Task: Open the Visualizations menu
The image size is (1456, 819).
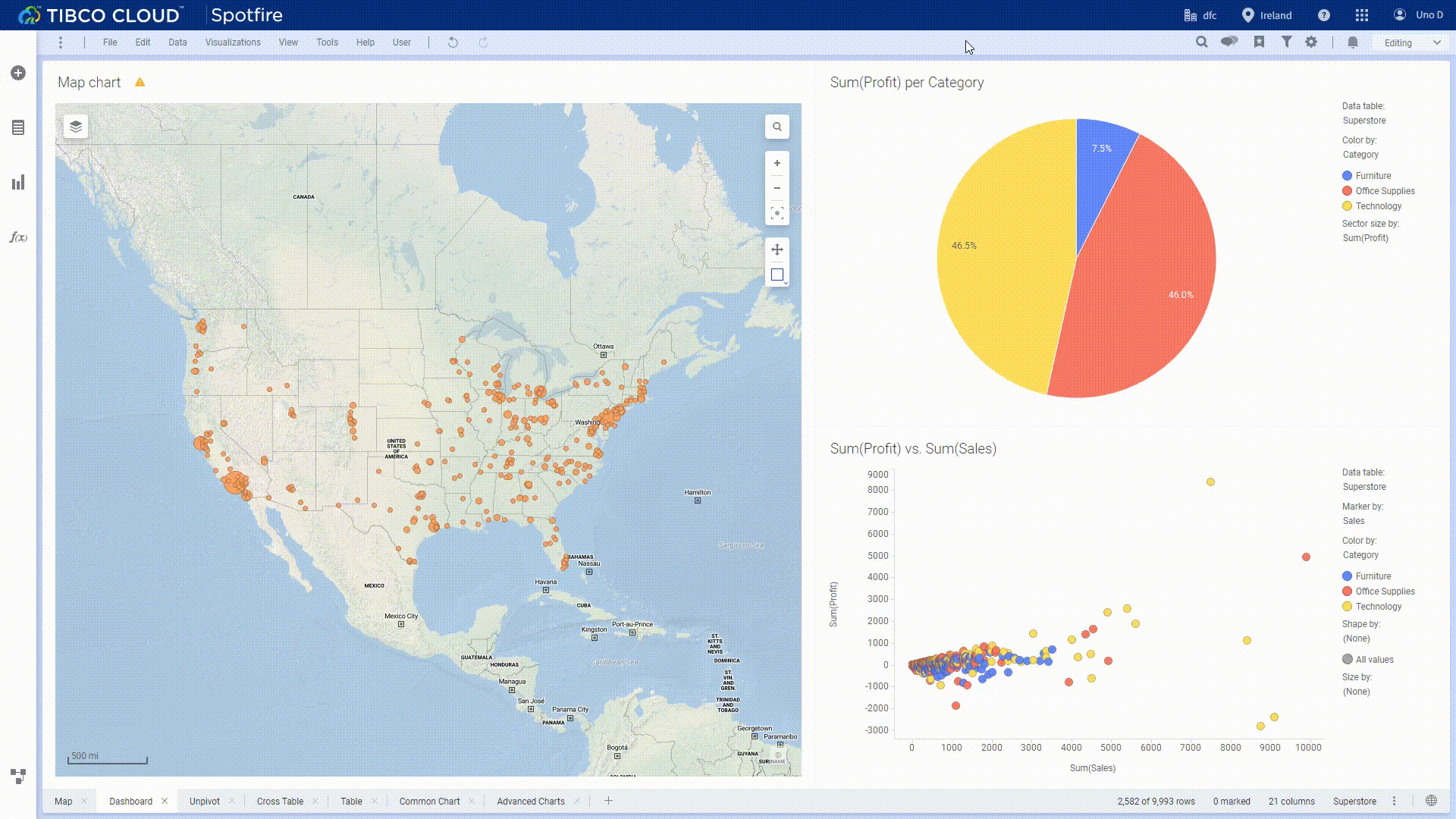Action: pyautogui.click(x=233, y=42)
